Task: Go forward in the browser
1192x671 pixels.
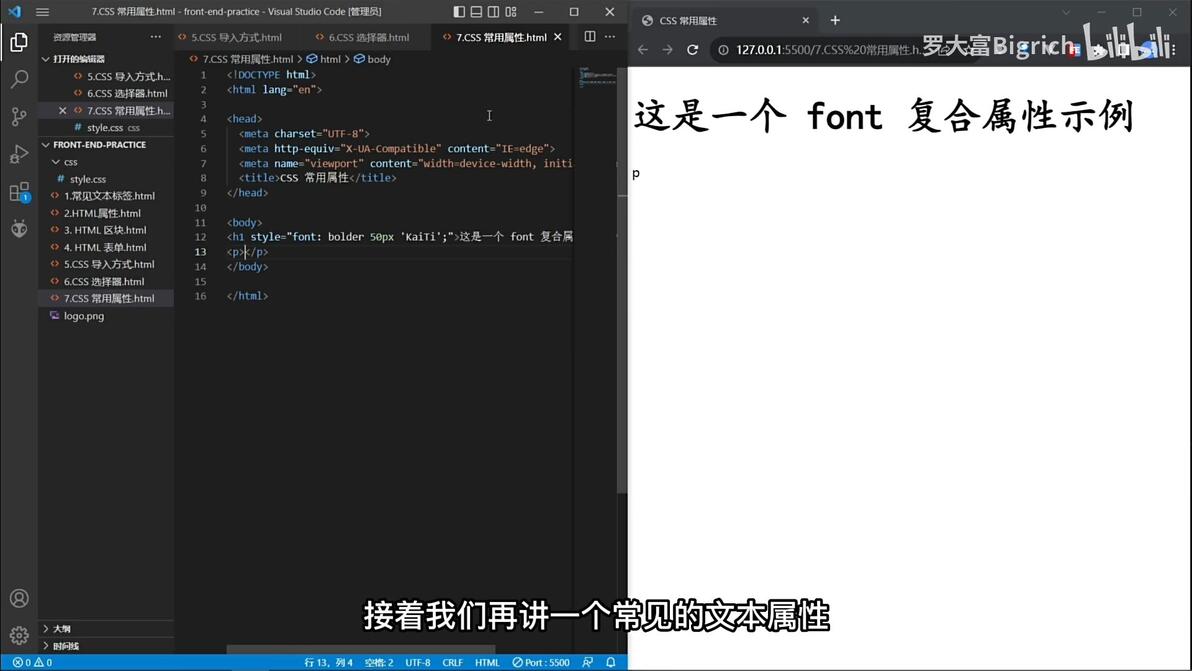Action: tap(667, 49)
